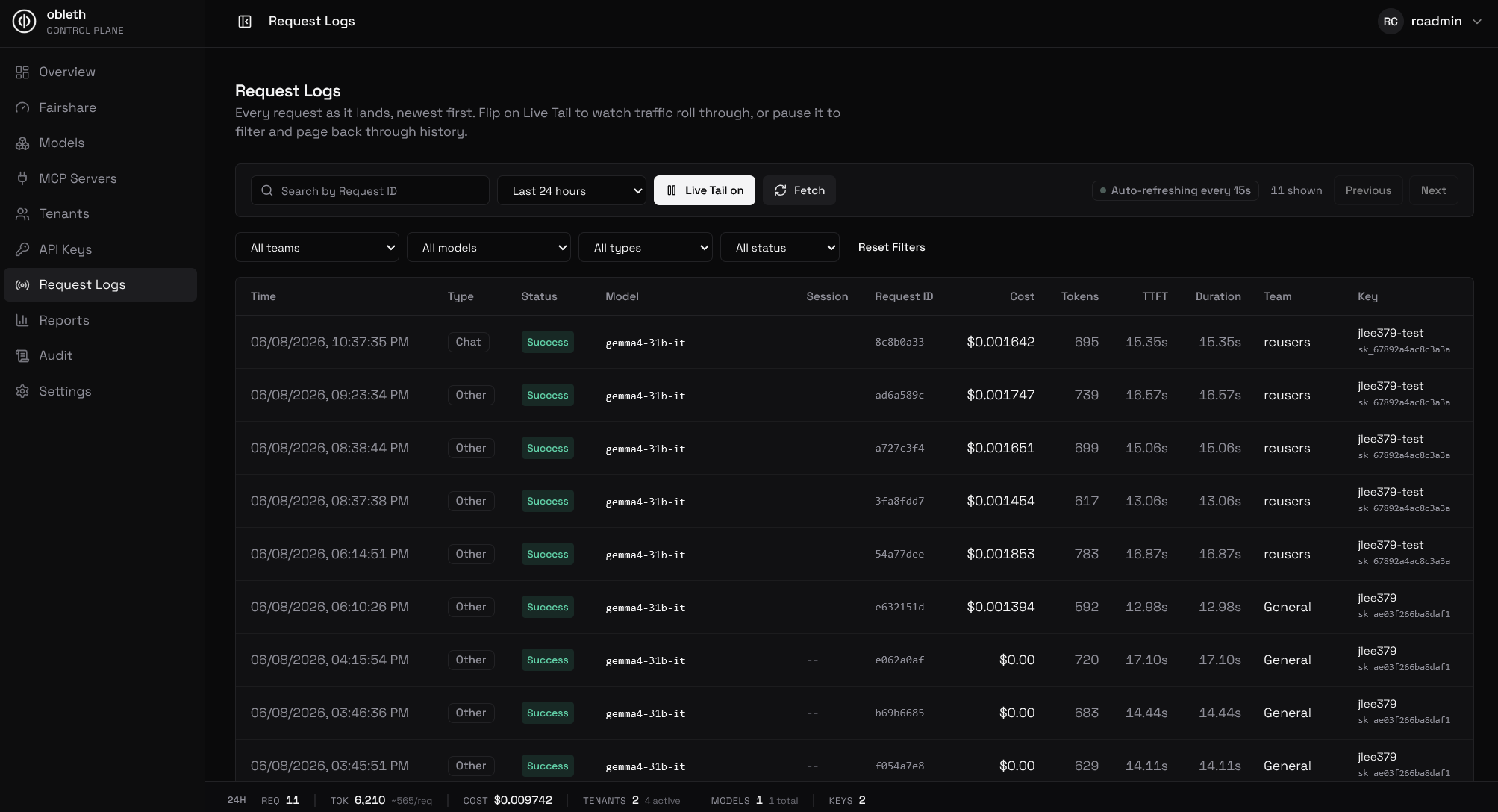Select Tenants in the sidebar
Image resolution: width=1498 pixels, height=812 pixels.
click(100, 214)
